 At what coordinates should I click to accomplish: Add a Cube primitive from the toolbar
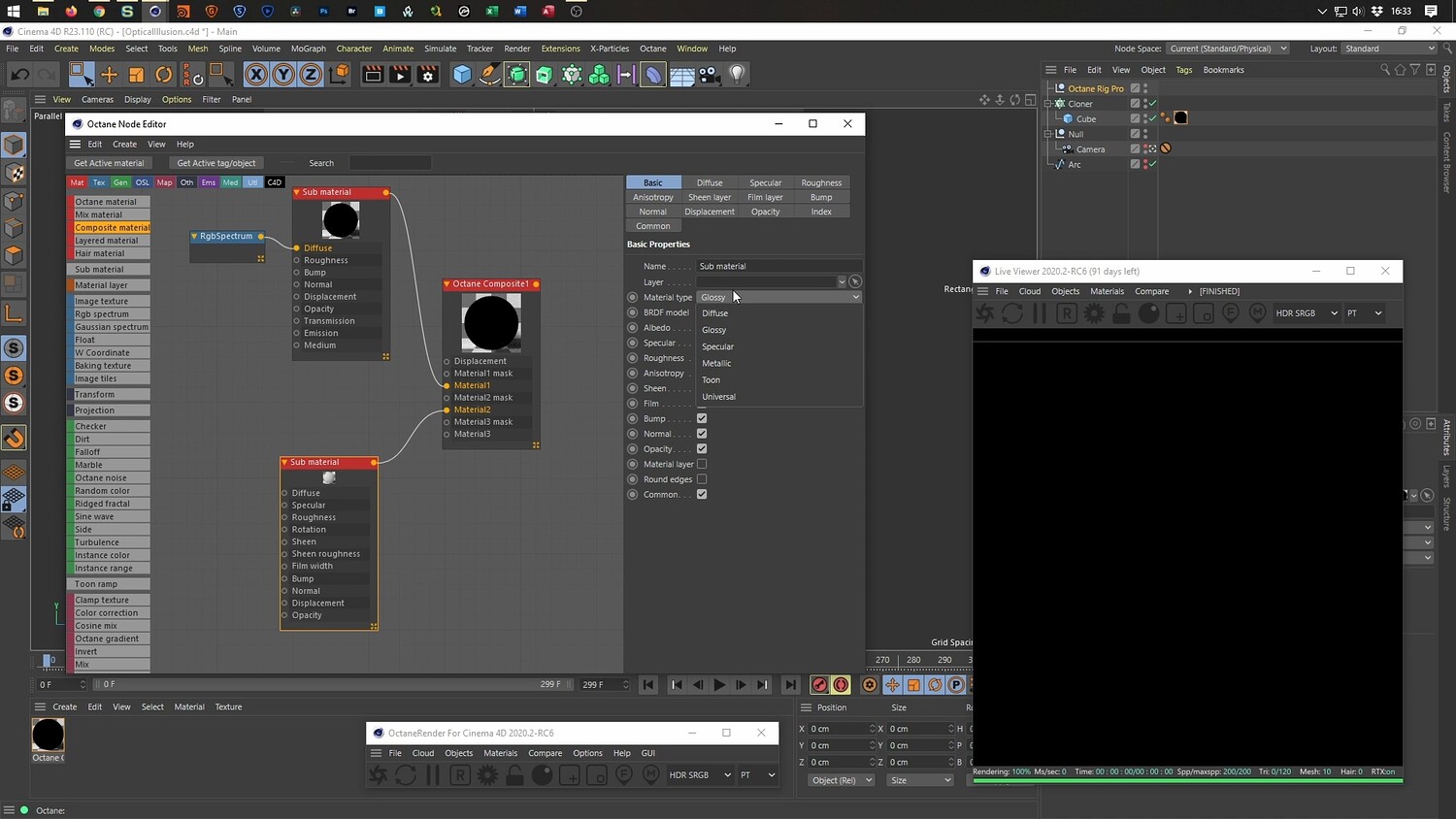point(462,75)
